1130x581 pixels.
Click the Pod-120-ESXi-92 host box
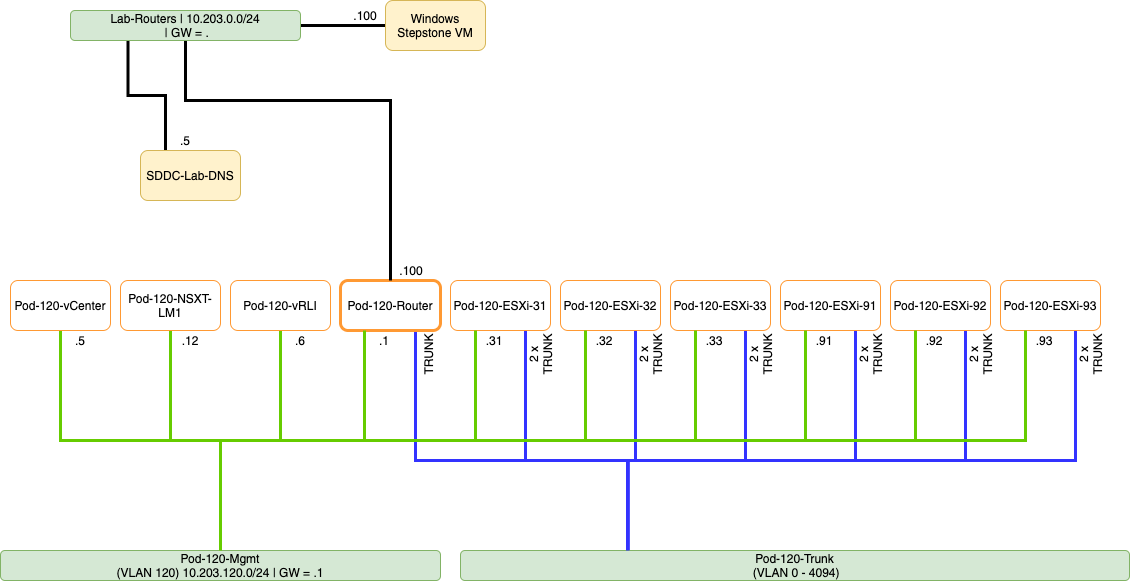[x=940, y=305]
